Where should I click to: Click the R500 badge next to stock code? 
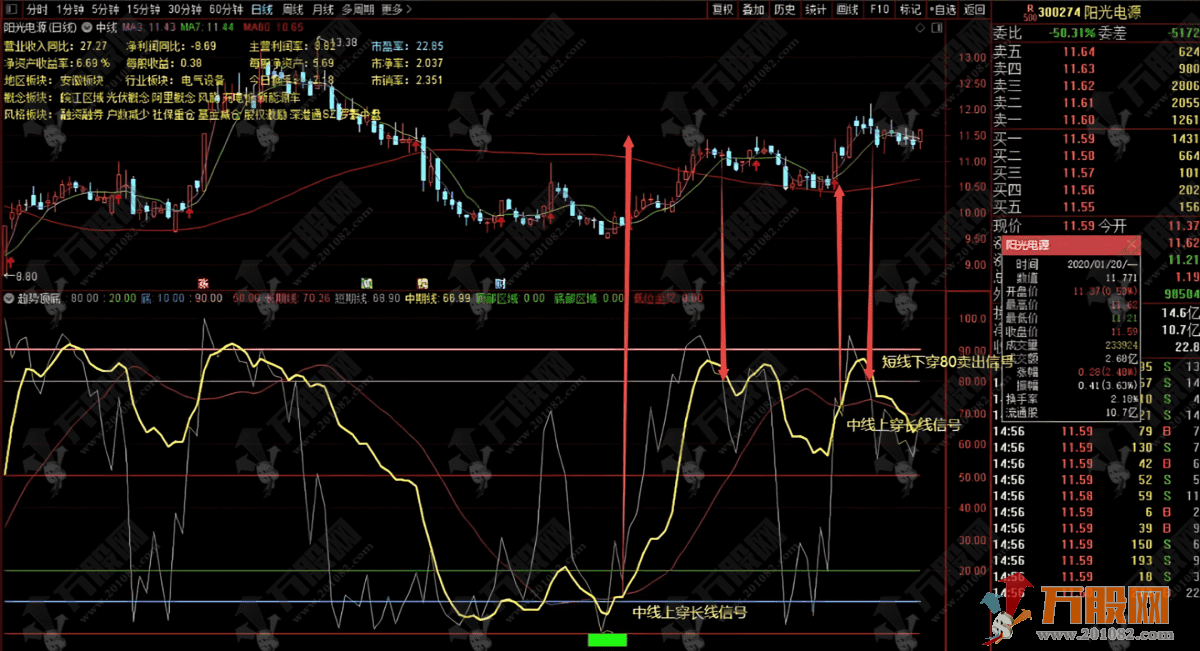[x=1029, y=12]
